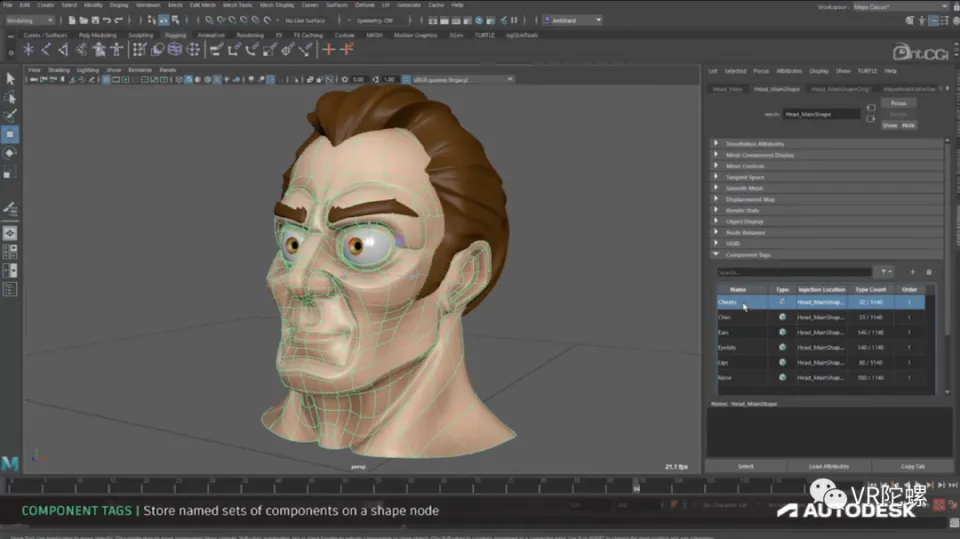Select the arrow Select tool in left toolbox

tap(10, 79)
